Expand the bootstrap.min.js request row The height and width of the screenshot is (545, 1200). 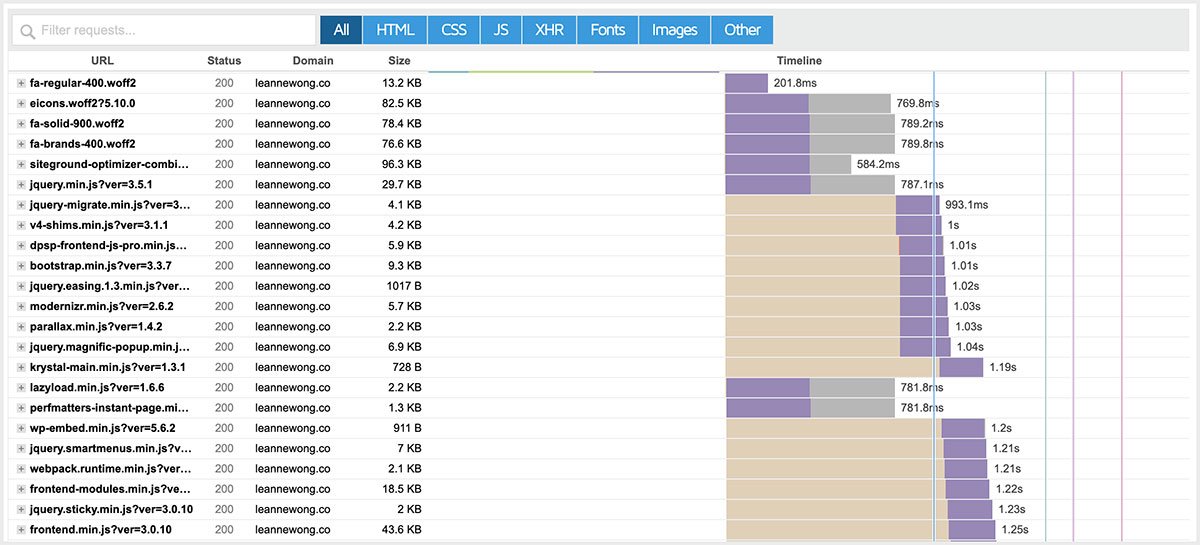(x=21, y=266)
